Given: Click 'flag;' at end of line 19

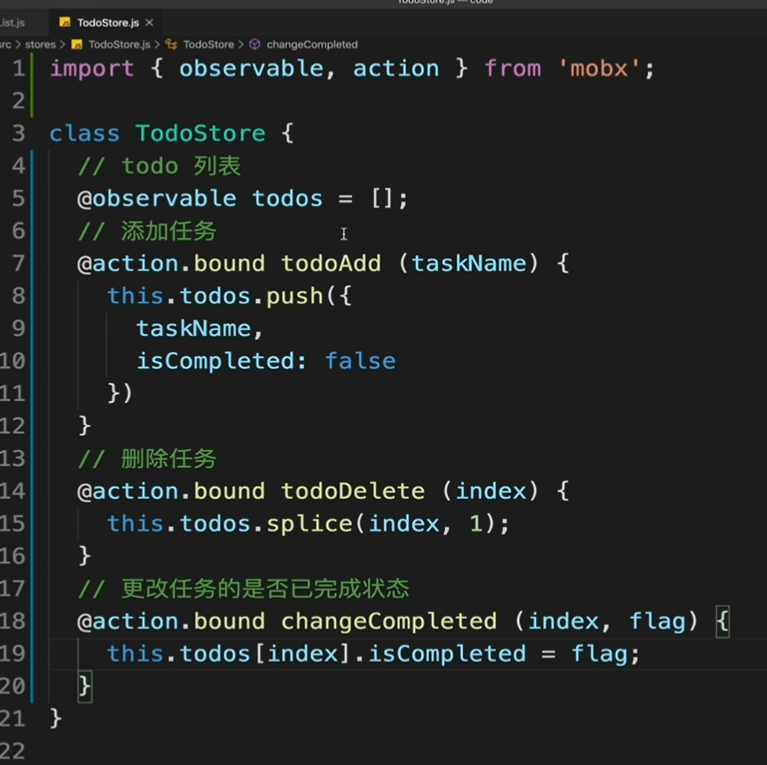Looking at the screenshot, I should [606, 654].
